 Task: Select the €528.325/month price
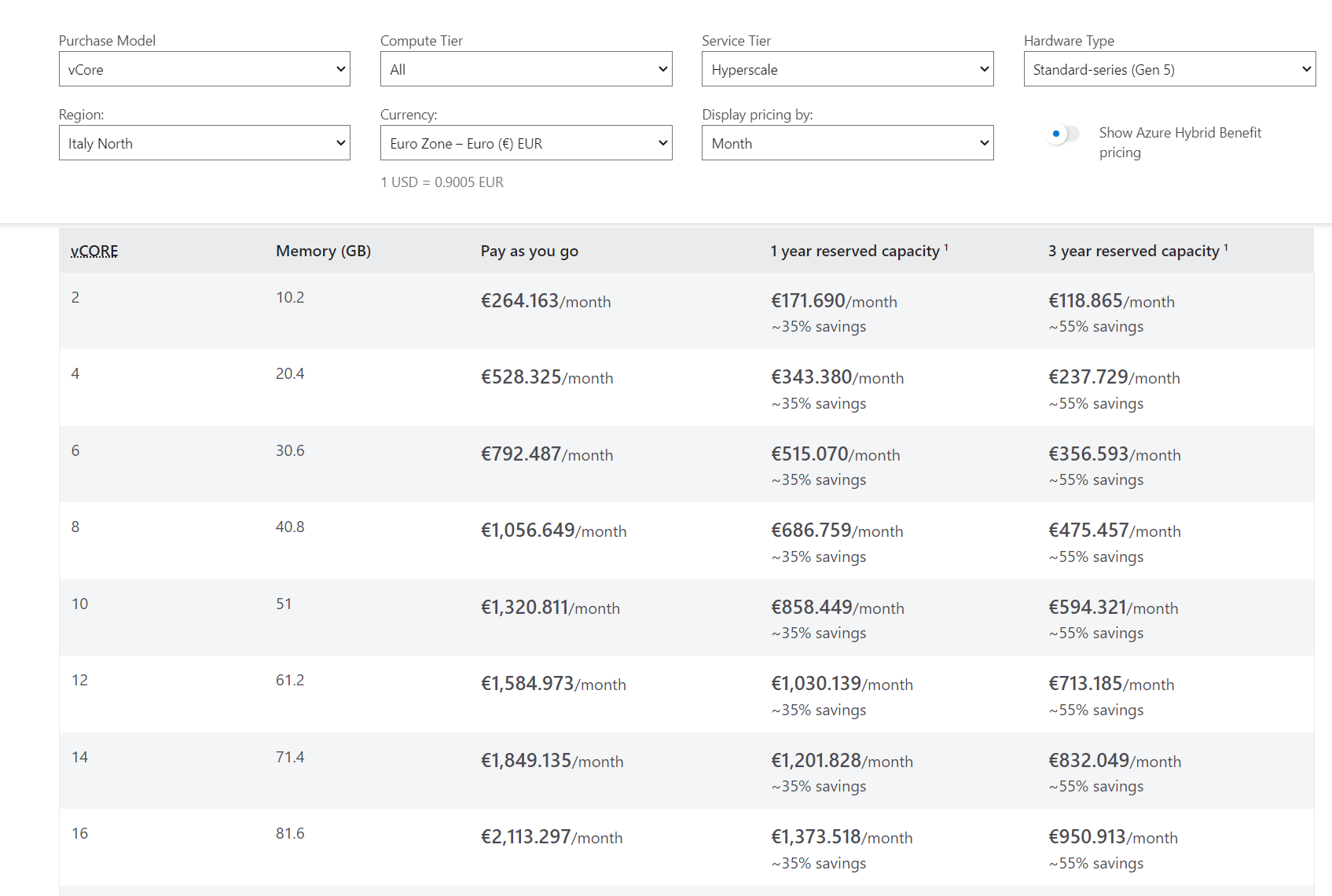[x=547, y=377]
